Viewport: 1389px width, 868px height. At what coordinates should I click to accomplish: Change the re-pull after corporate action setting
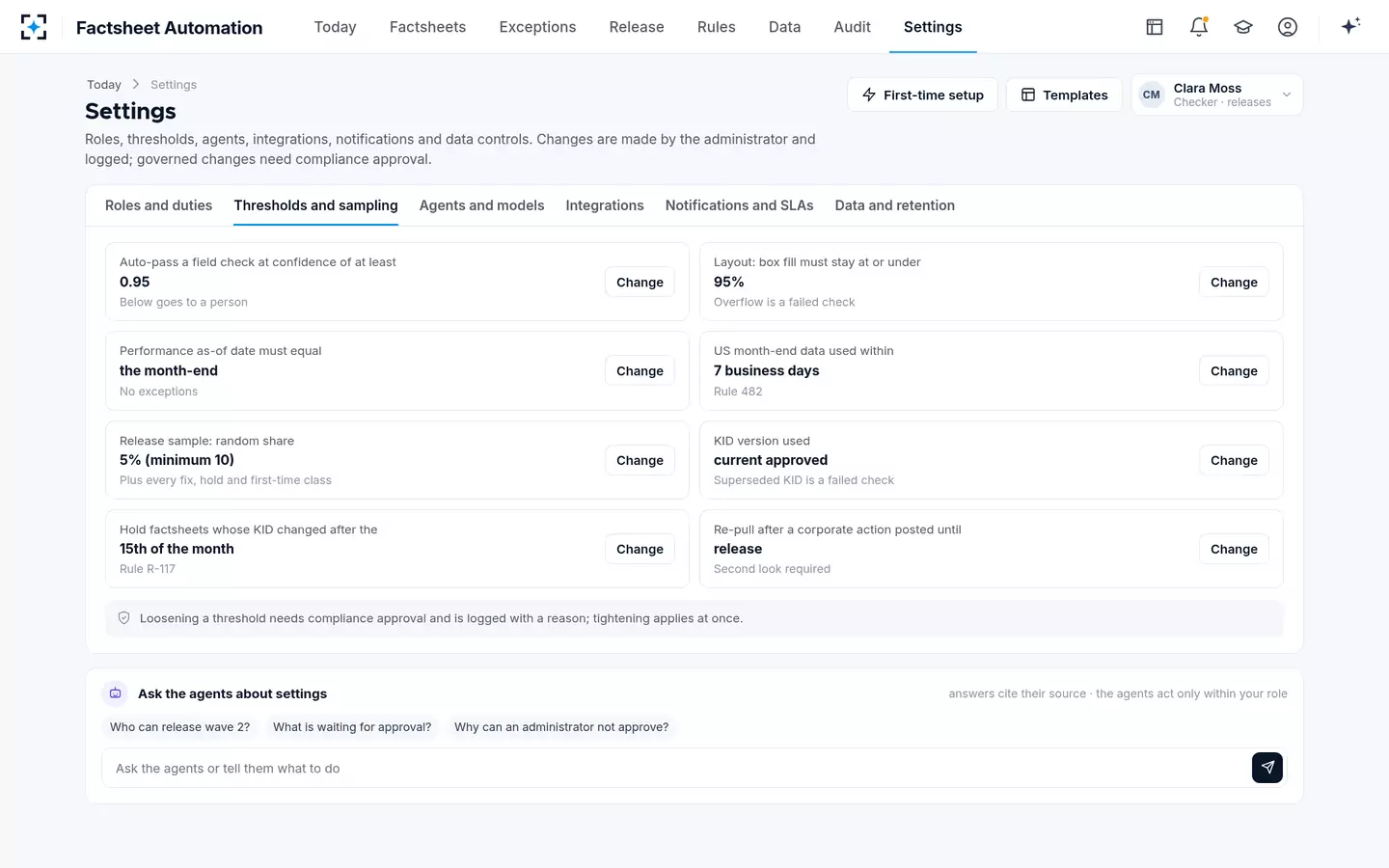1234,549
